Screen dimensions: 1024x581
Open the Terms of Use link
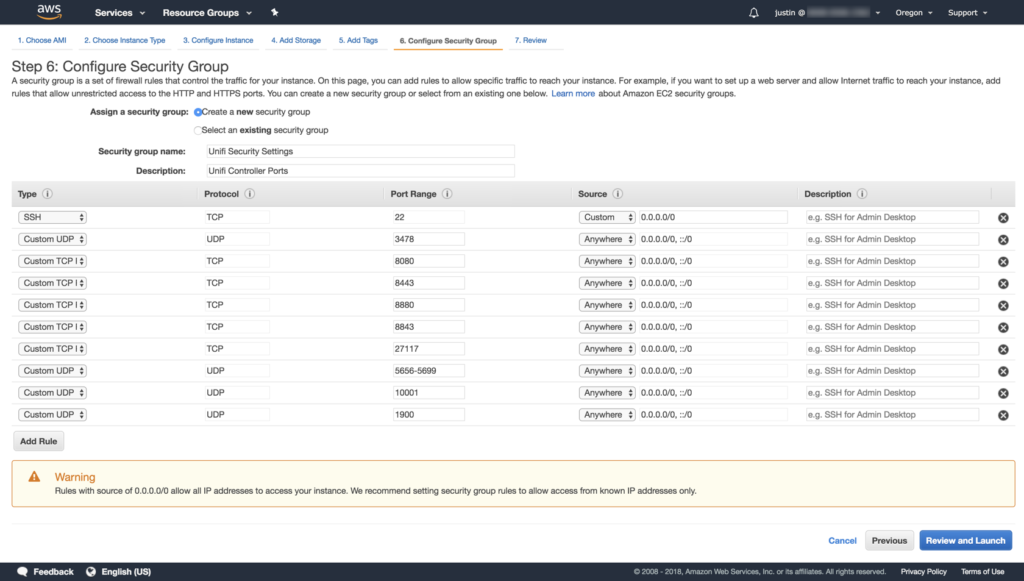(982, 572)
